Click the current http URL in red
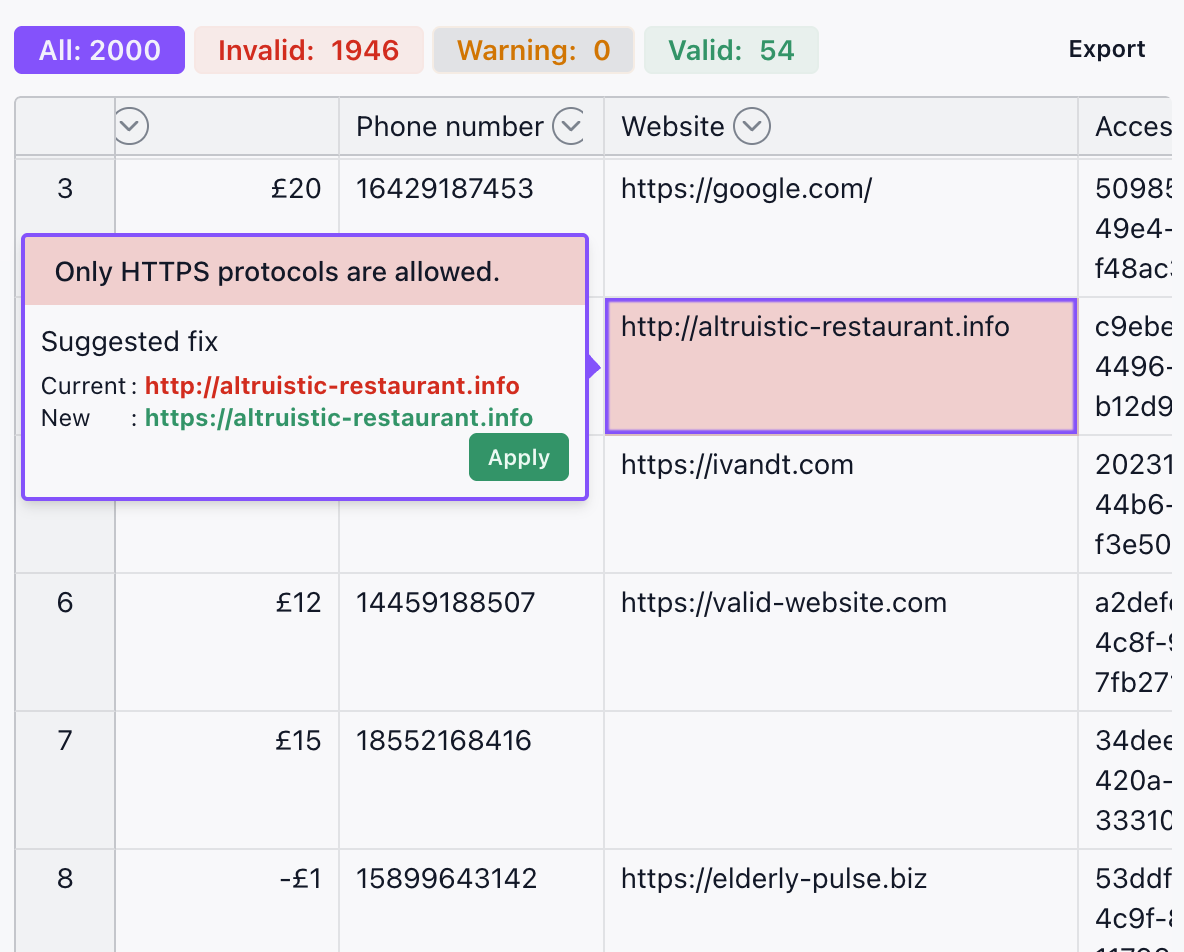Image resolution: width=1184 pixels, height=952 pixels. coord(332,385)
